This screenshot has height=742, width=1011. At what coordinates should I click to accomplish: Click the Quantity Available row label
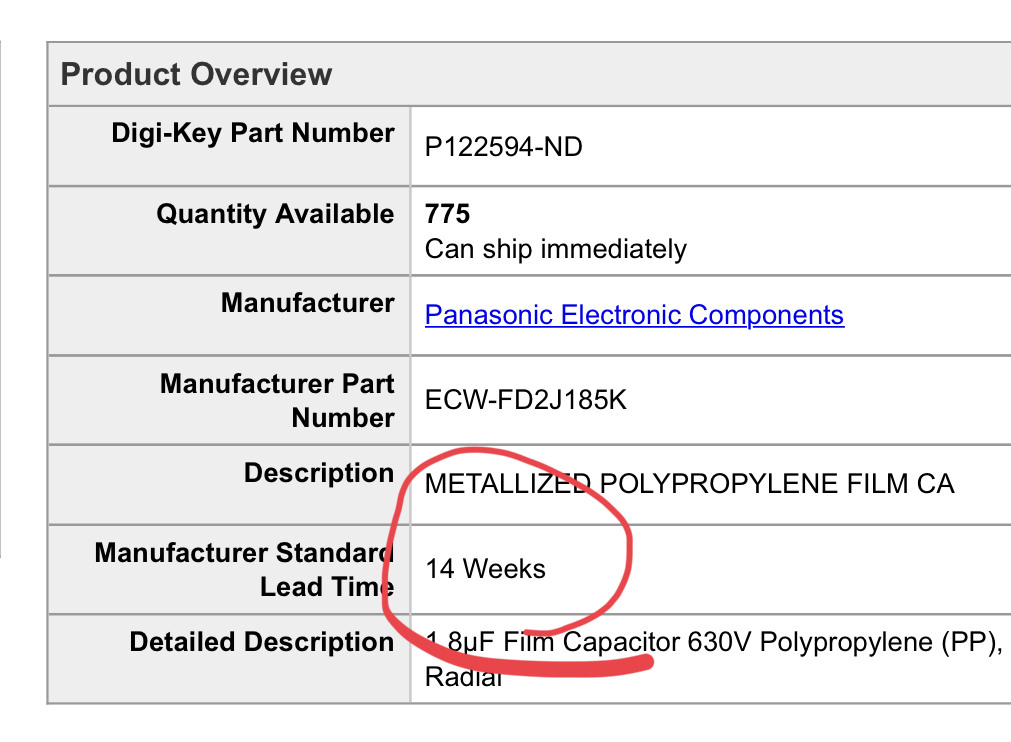(x=275, y=214)
